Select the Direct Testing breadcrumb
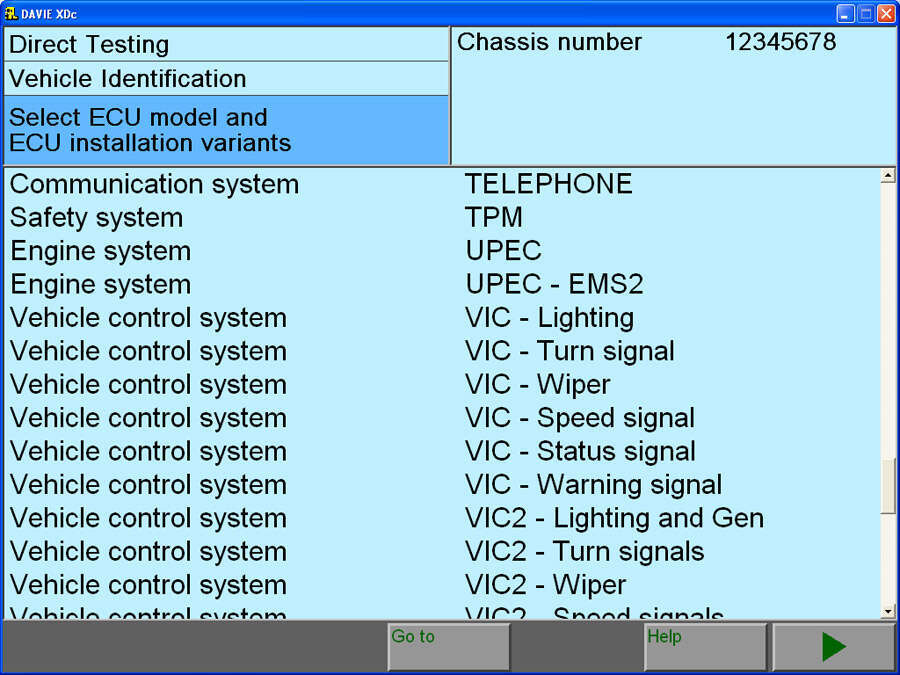This screenshot has height=675, width=900. (x=226, y=44)
